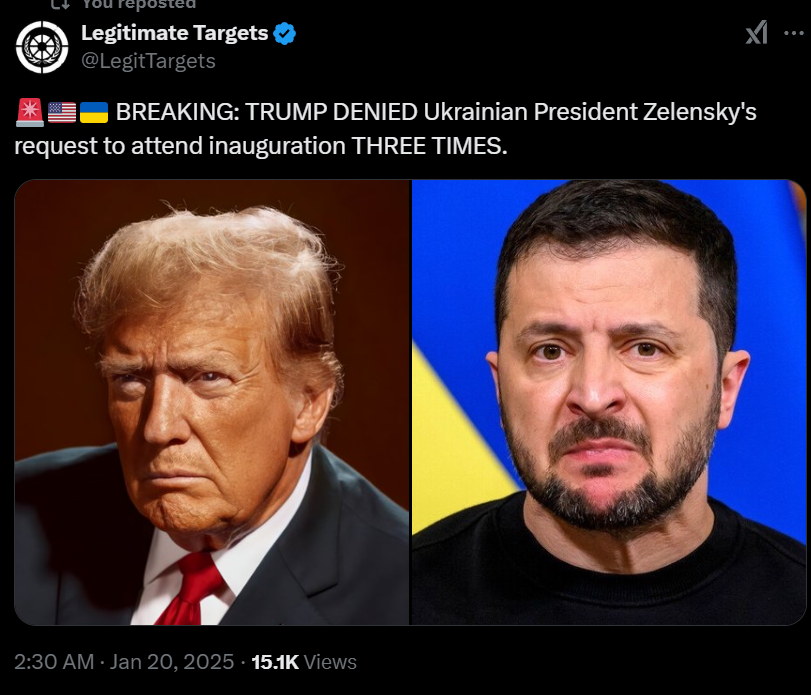
Task: Click the United States flag emoji
Action: pos(62,112)
